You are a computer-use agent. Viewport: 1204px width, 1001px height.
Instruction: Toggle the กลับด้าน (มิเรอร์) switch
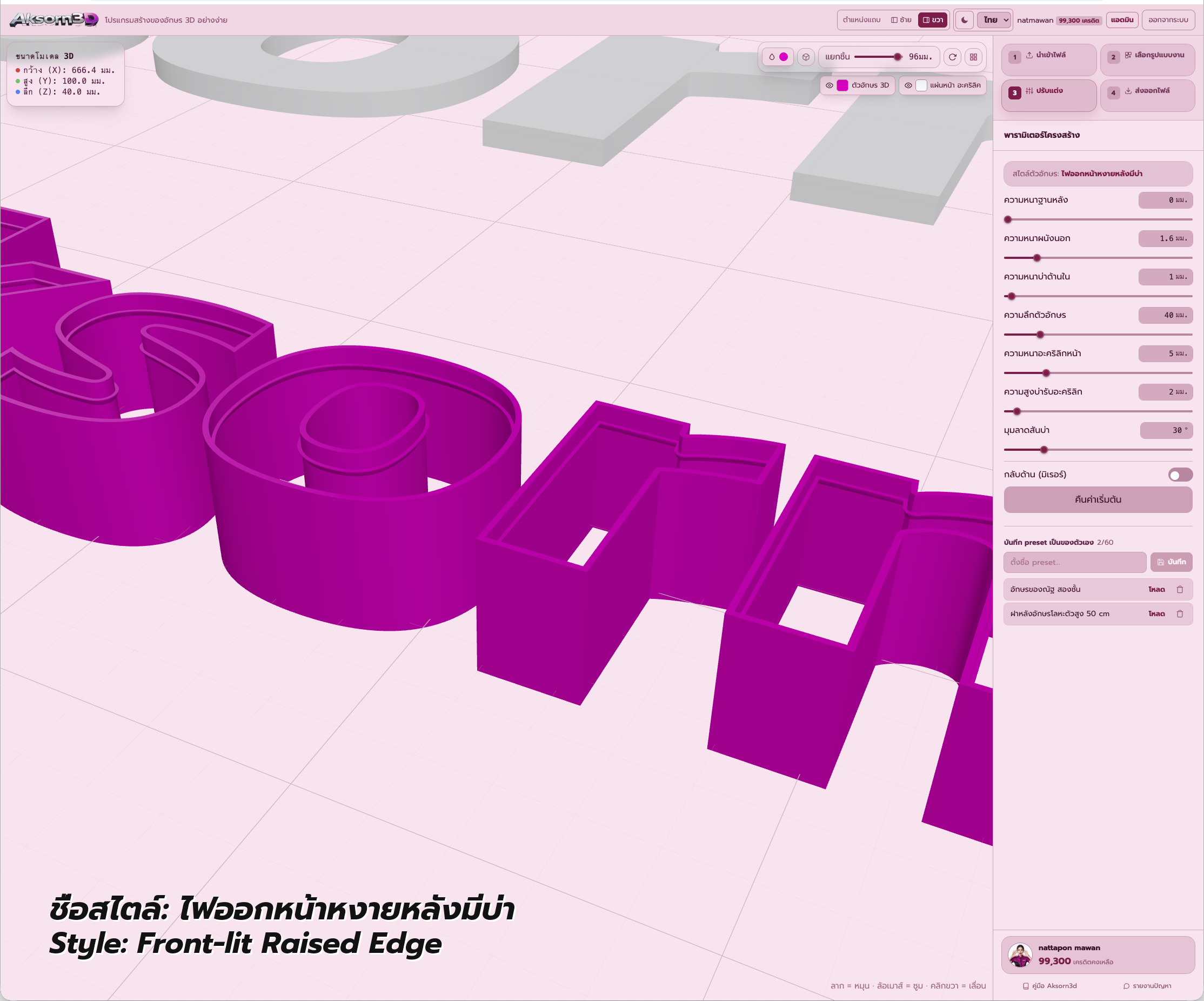click(x=1180, y=475)
